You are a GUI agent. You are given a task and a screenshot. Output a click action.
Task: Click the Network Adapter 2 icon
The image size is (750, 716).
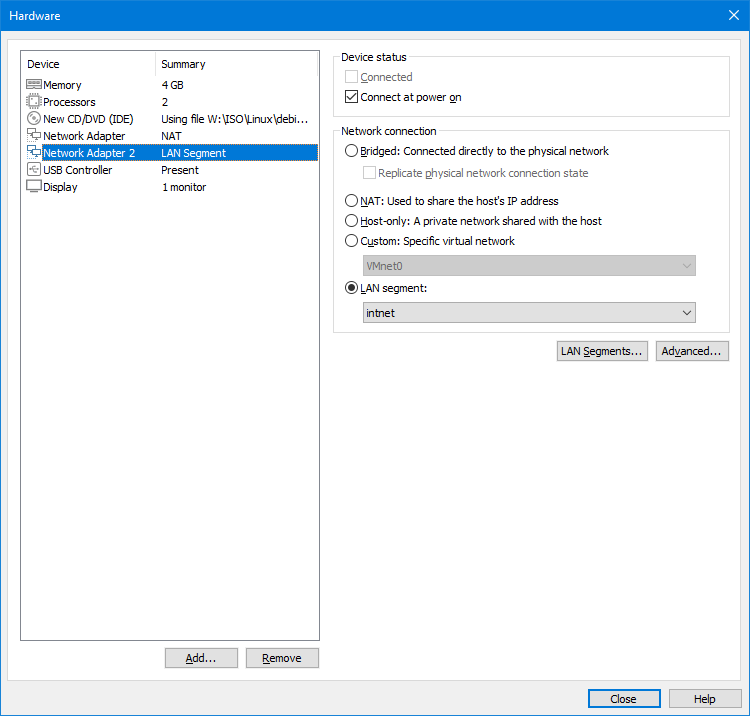pos(33,153)
